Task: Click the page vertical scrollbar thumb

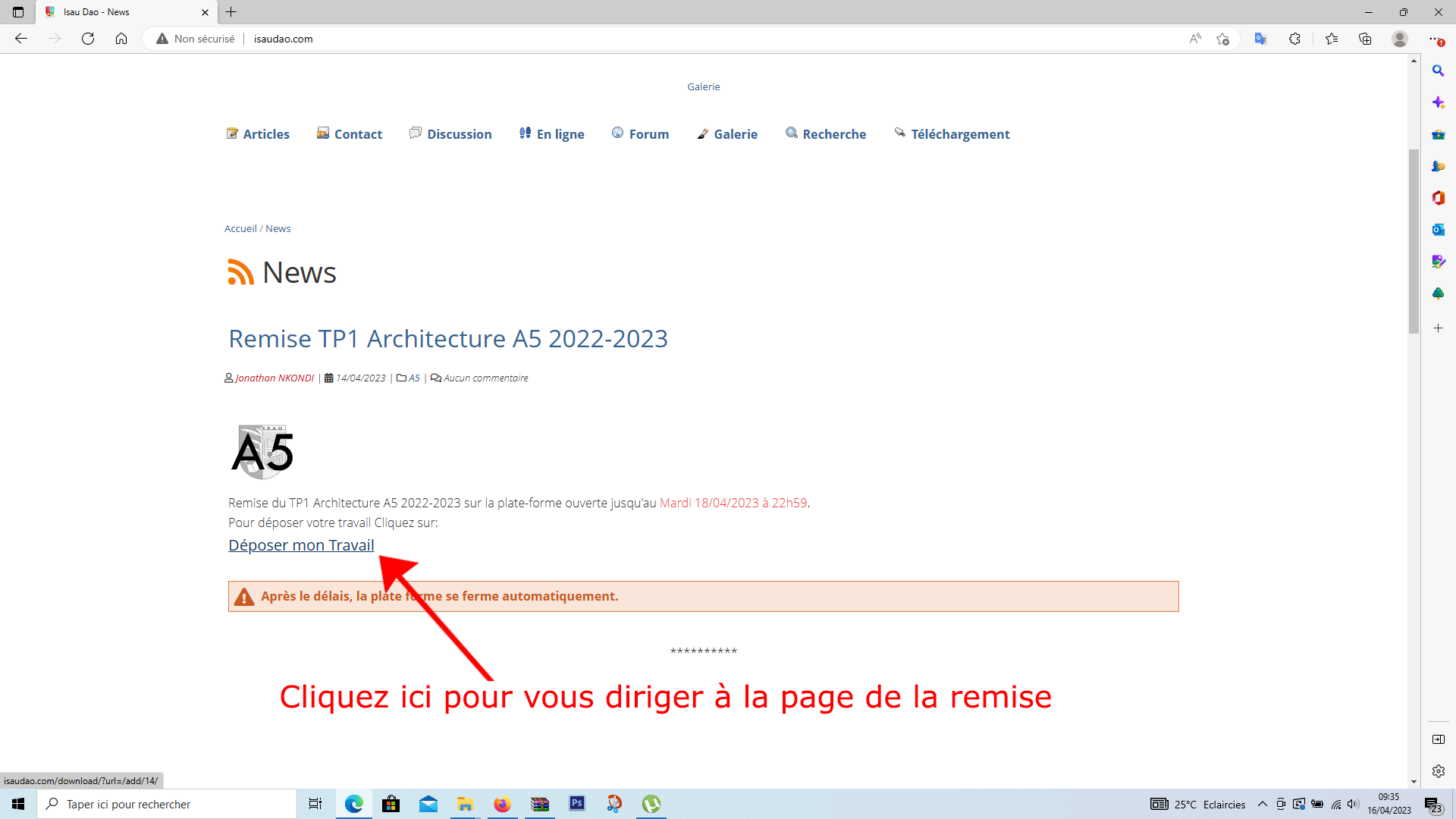Action: click(x=1414, y=243)
